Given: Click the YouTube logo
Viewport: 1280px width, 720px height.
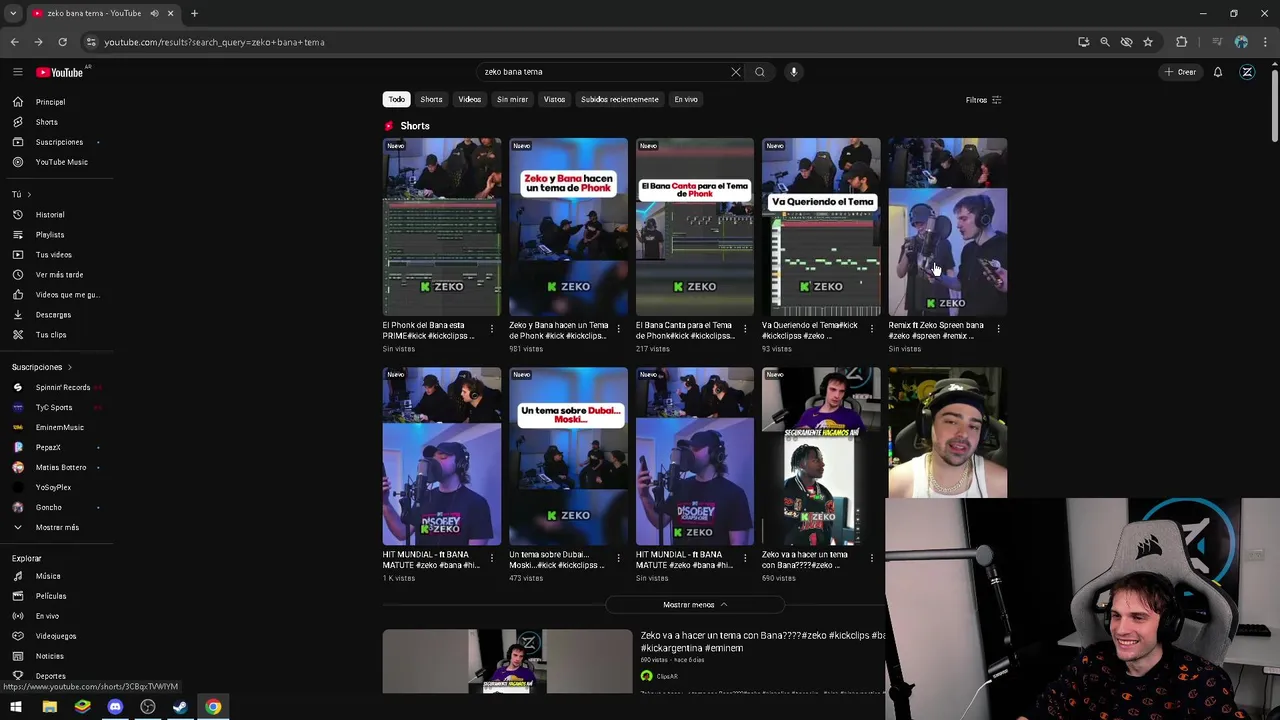Looking at the screenshot, I should coord(60,72).
